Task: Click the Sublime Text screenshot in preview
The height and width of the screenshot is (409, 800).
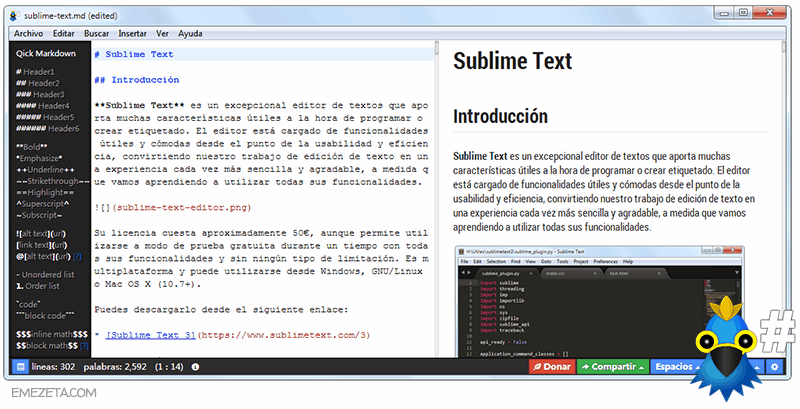Action: point(600,301)
